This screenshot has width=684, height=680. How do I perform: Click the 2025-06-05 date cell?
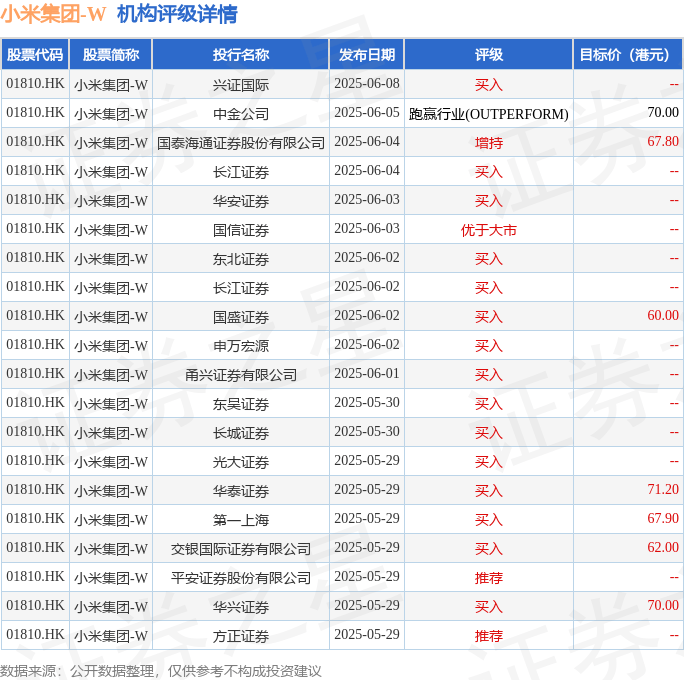coord(367,113)
